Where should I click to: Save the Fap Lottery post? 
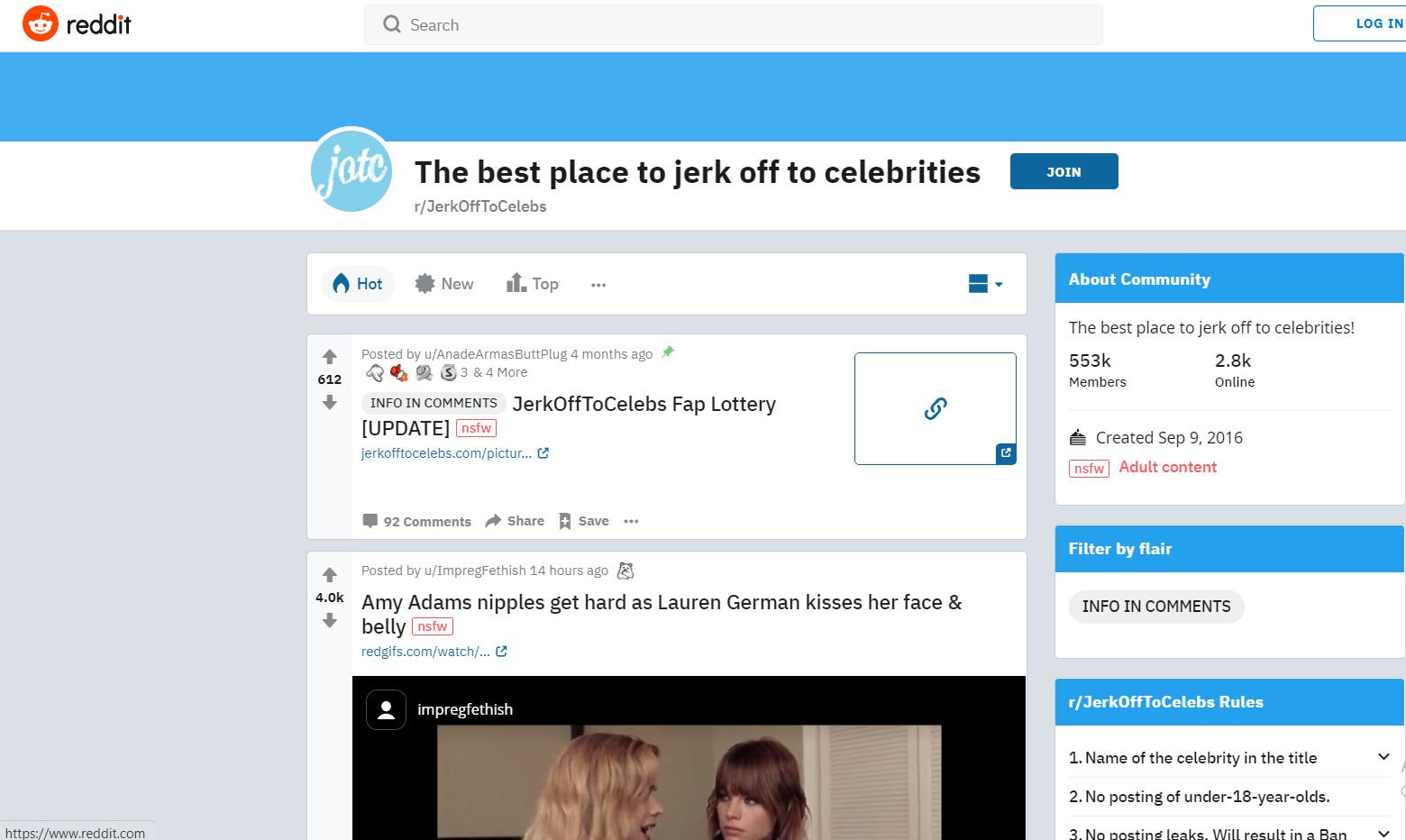coord(584,521)
